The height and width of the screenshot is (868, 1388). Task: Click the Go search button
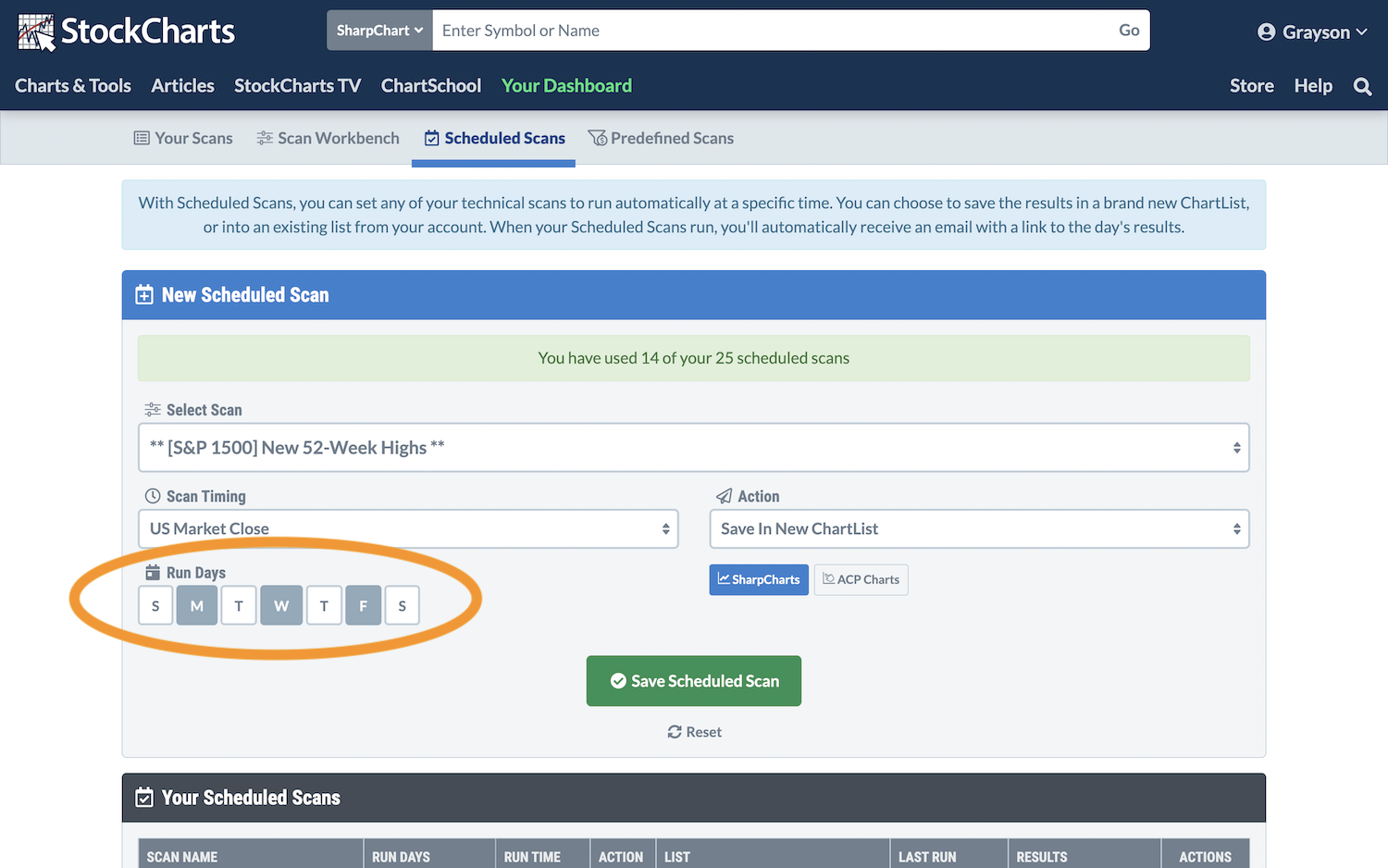pos(1129,31)
